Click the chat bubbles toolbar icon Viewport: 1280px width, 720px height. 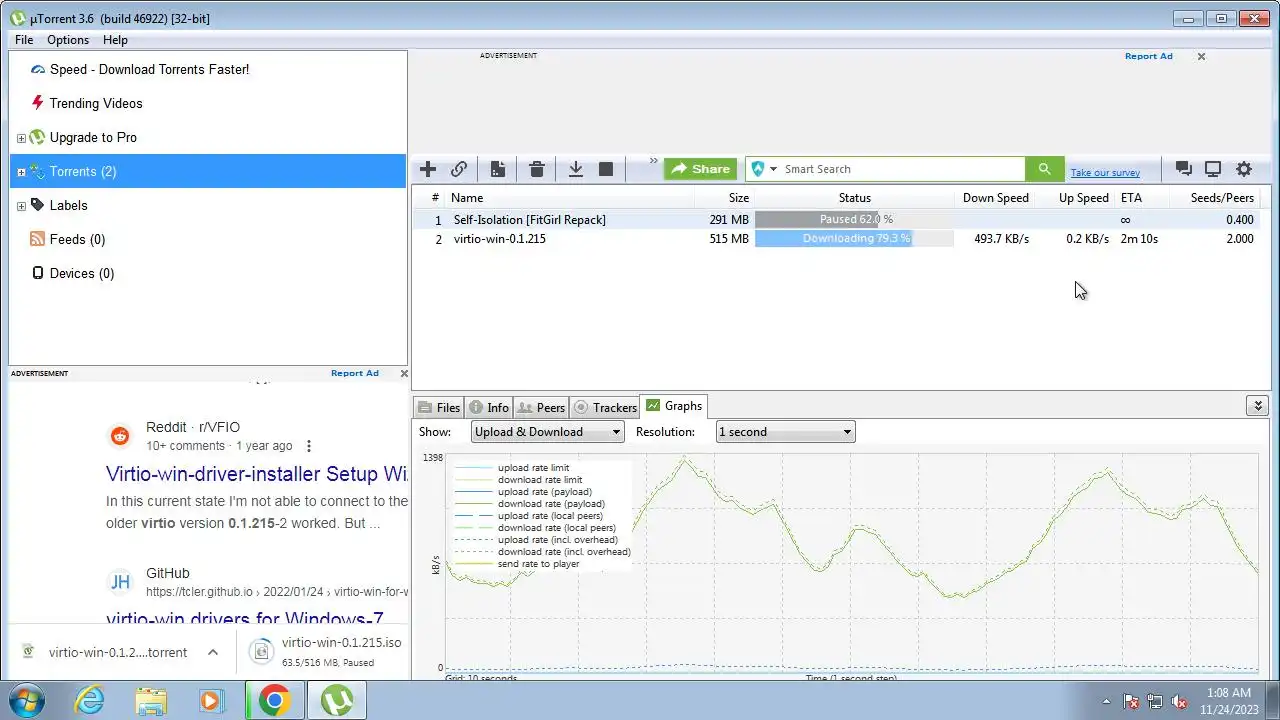click(1183, 169)
